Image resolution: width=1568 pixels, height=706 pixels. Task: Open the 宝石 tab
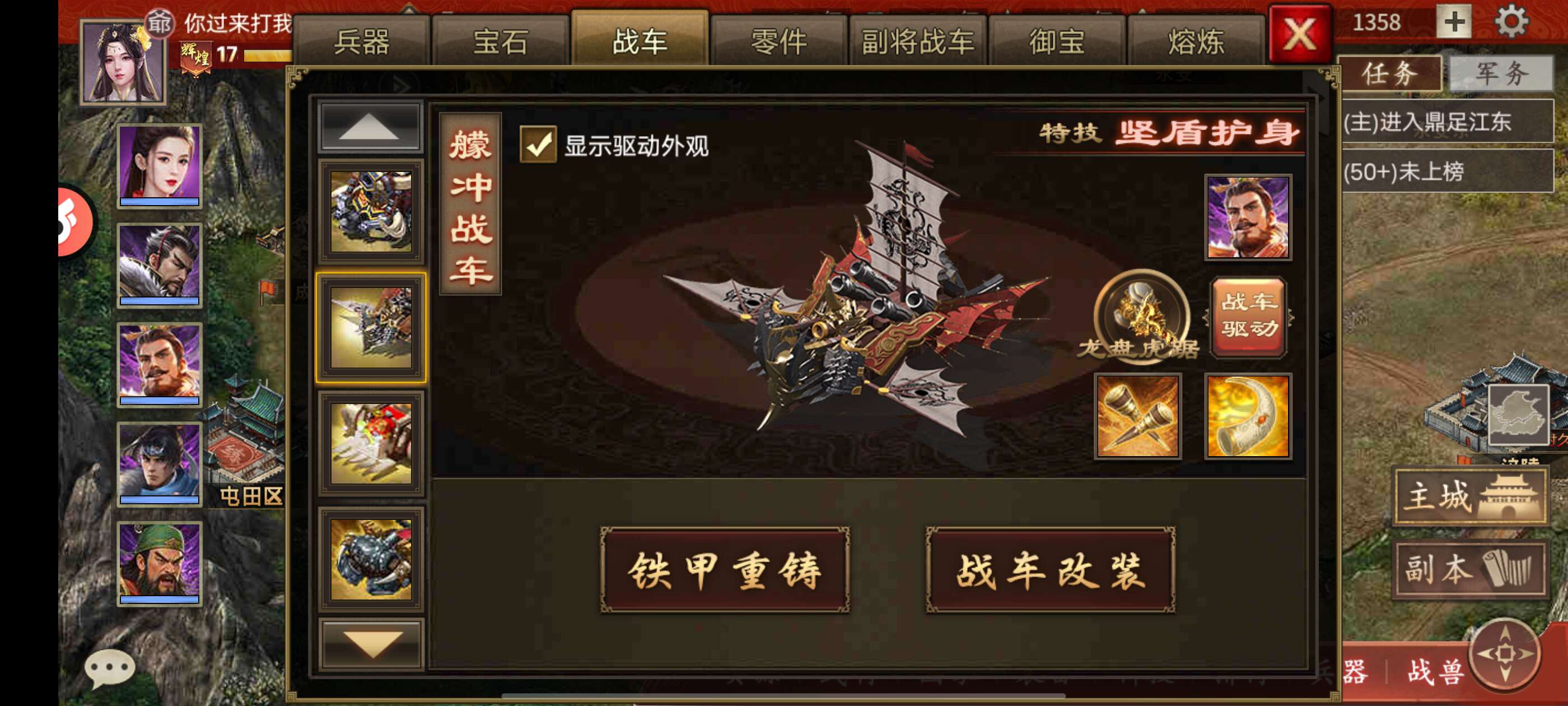click(500, 41)
